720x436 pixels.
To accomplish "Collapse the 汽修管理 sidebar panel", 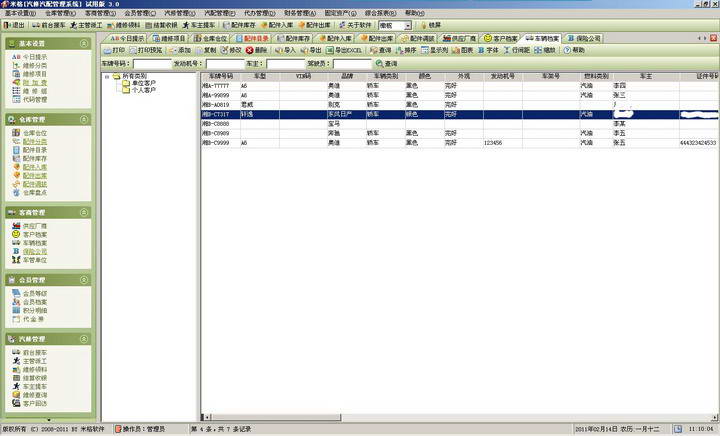I will (84, 339).
